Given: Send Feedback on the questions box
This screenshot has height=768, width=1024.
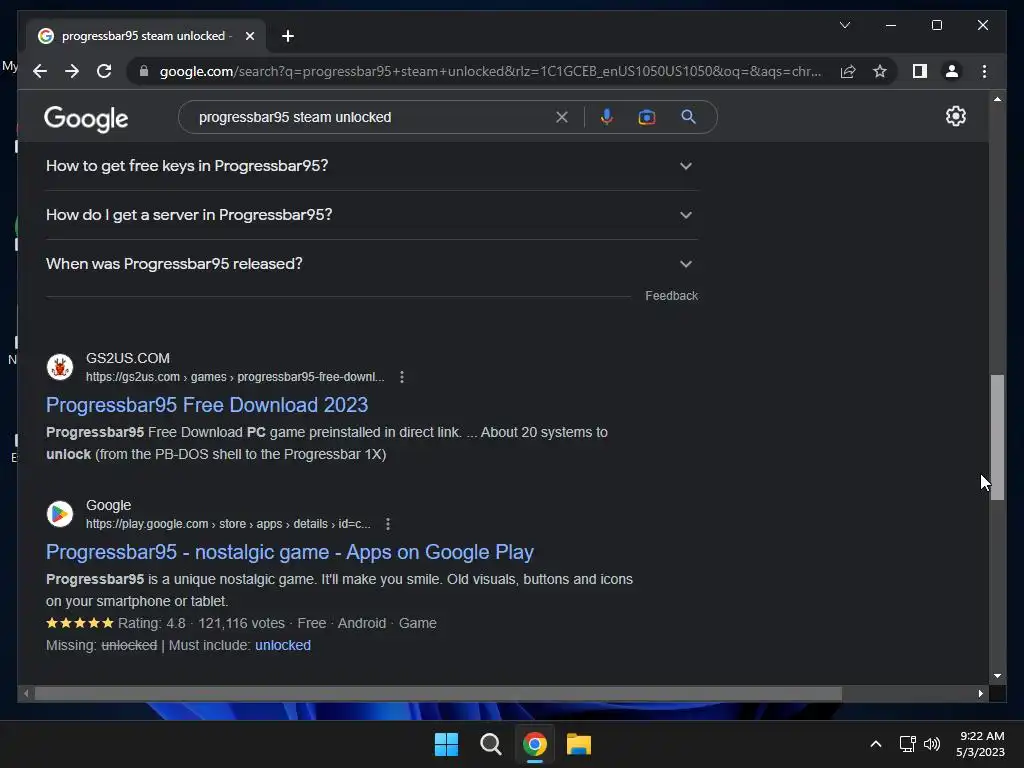Looking at the screenshot, I should (671, 296).
